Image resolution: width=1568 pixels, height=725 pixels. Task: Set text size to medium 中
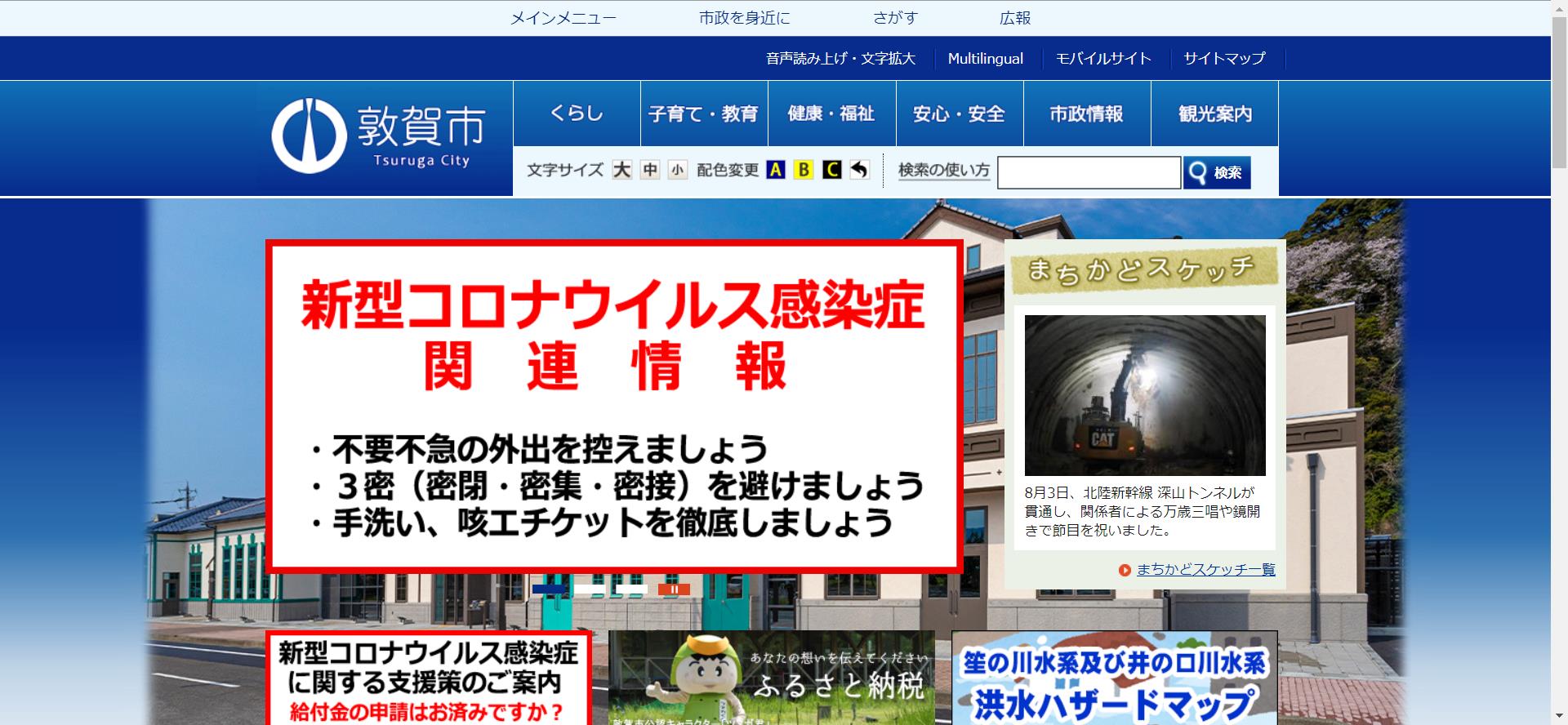[650, 170]
